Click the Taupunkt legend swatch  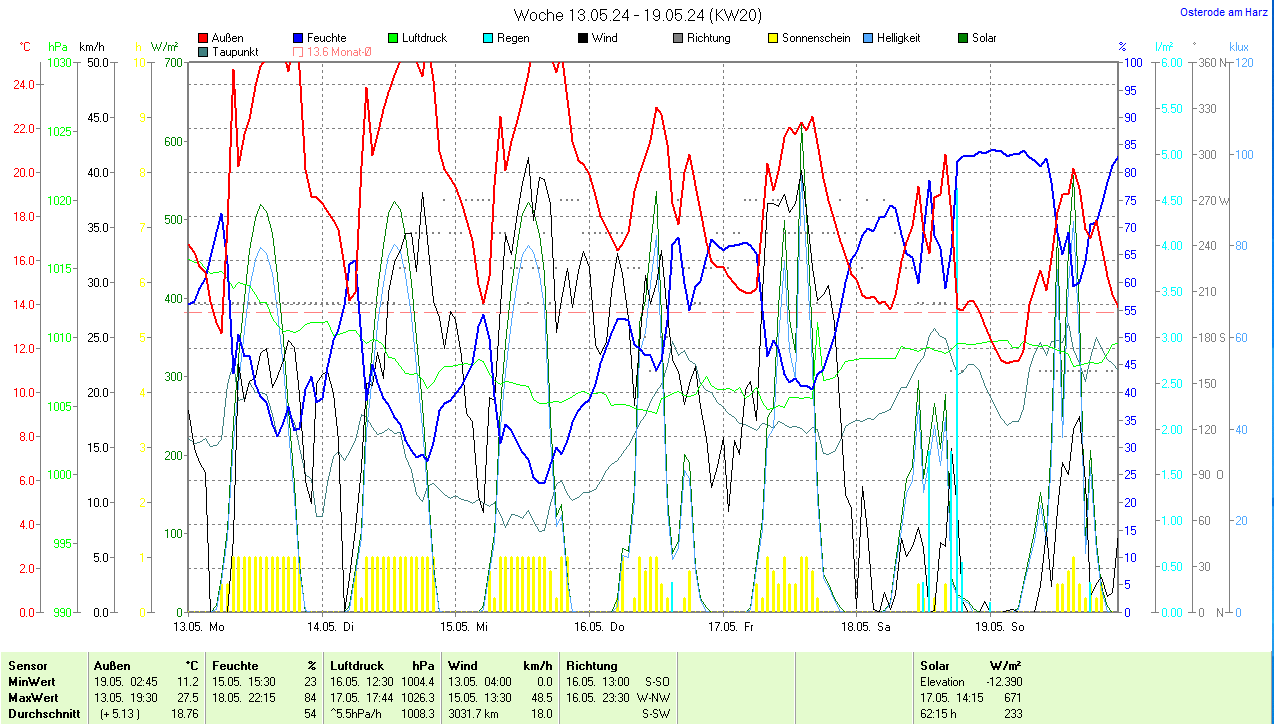coord(204,51)
